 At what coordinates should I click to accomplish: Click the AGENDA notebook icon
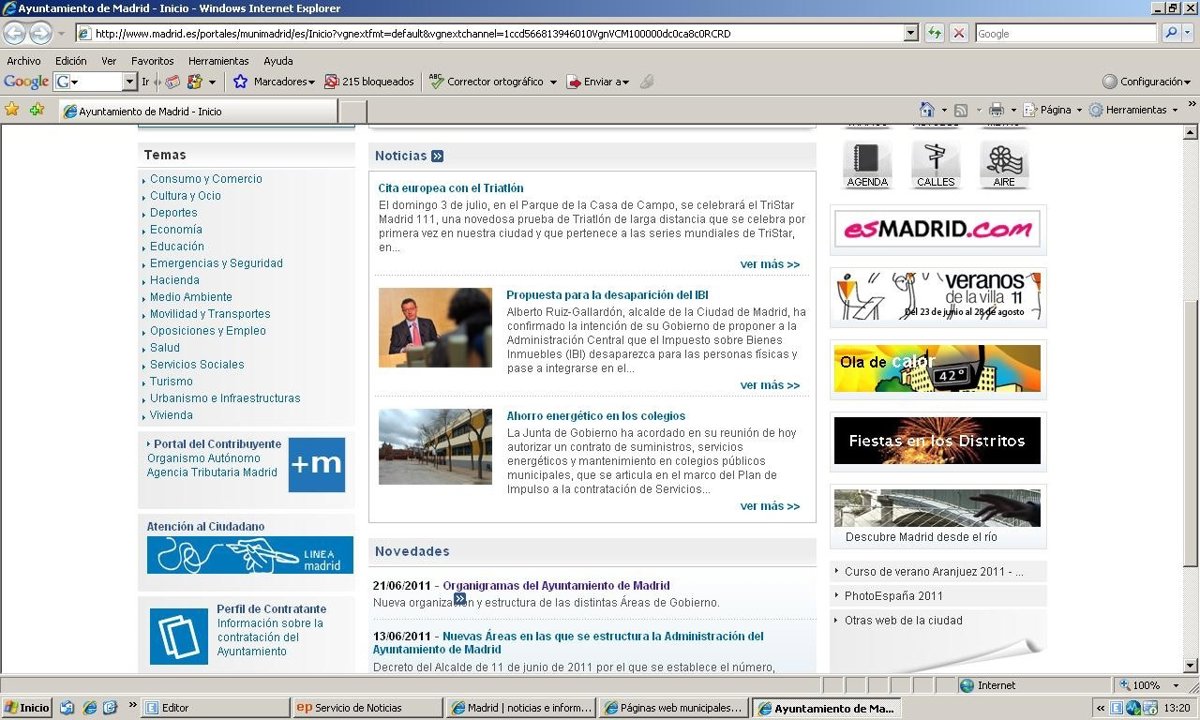[867, 160]
